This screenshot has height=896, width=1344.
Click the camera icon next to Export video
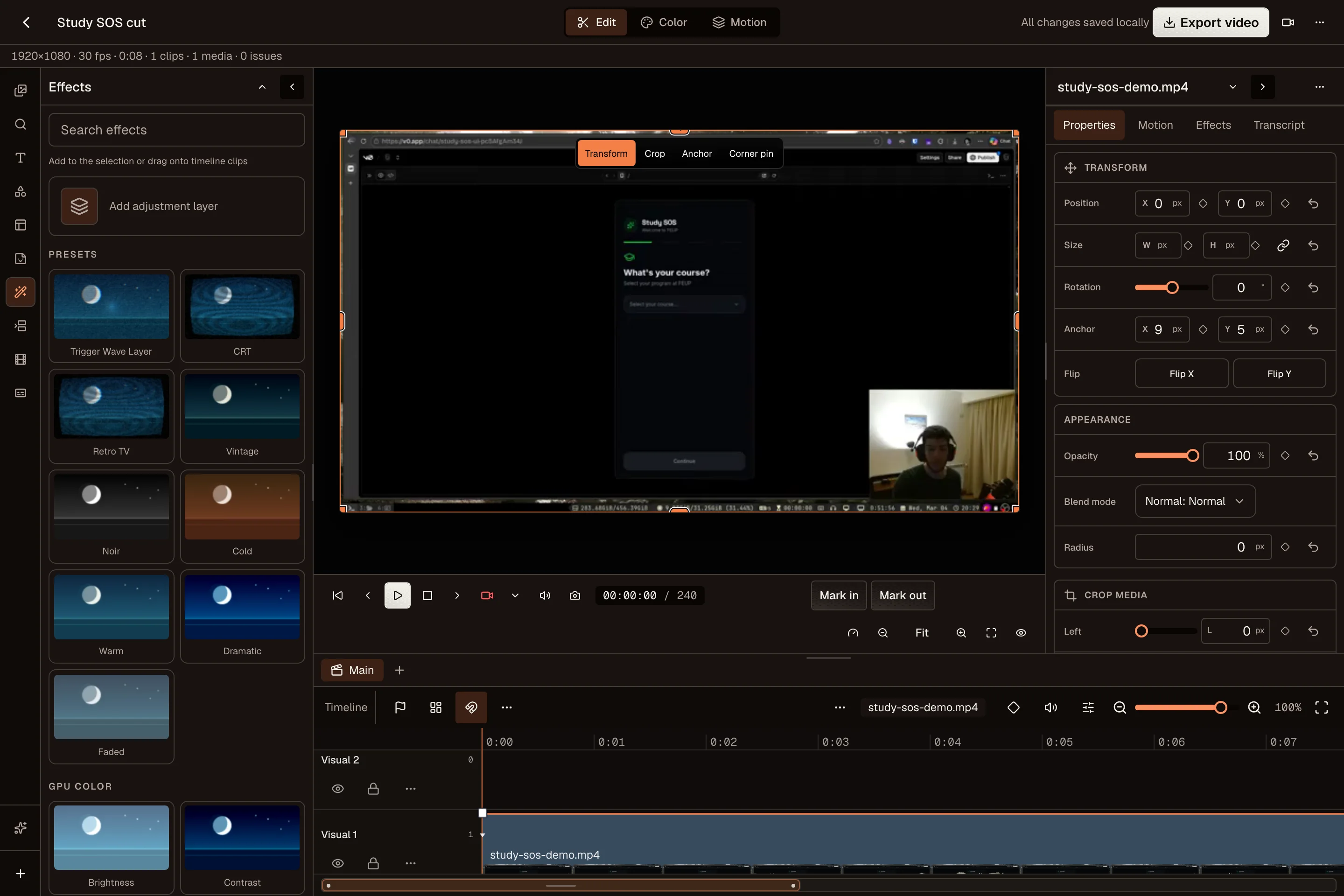point(1288,22)
